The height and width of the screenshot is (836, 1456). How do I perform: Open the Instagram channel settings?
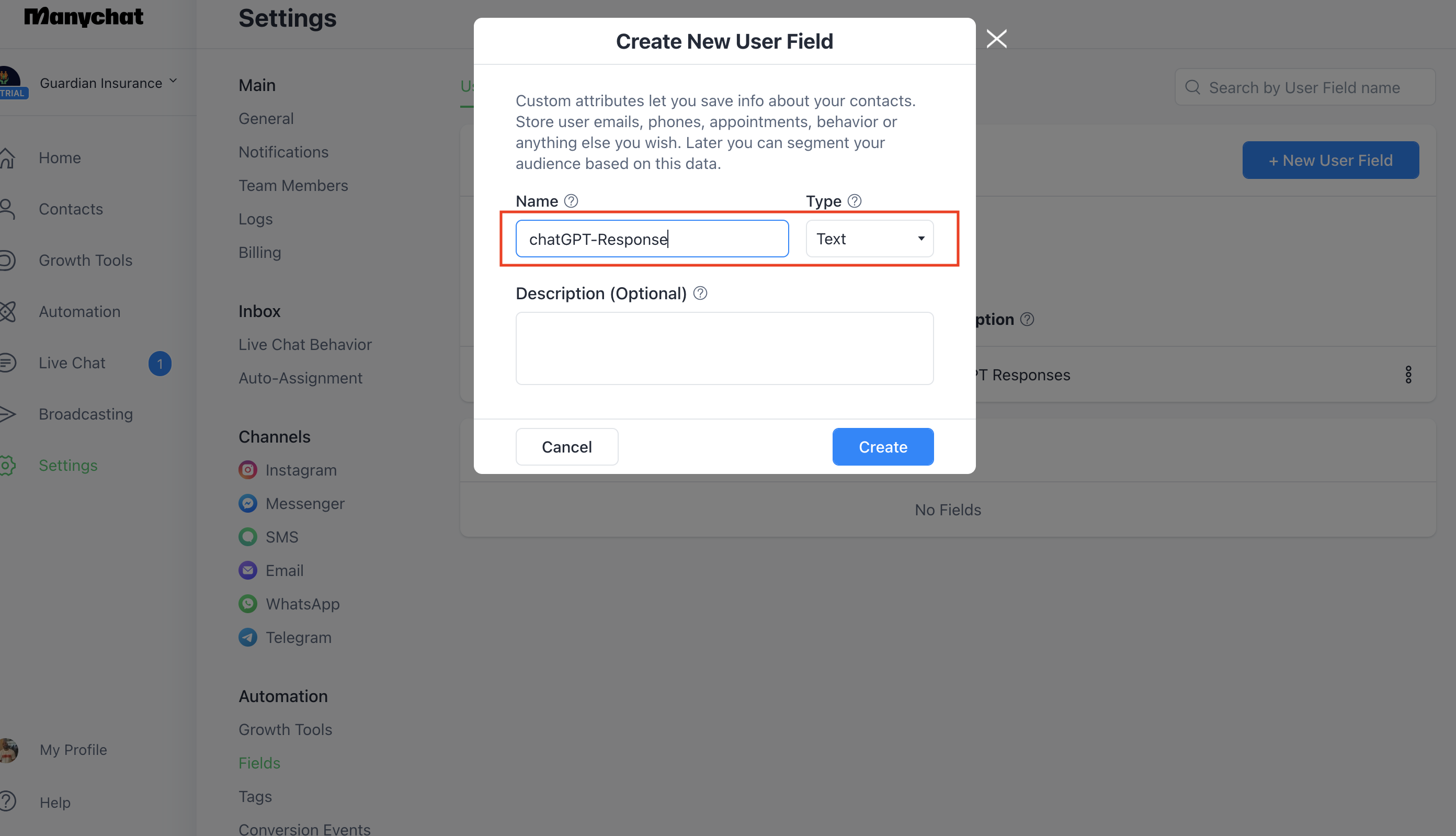pyautogui.click(x=300, y=470)
